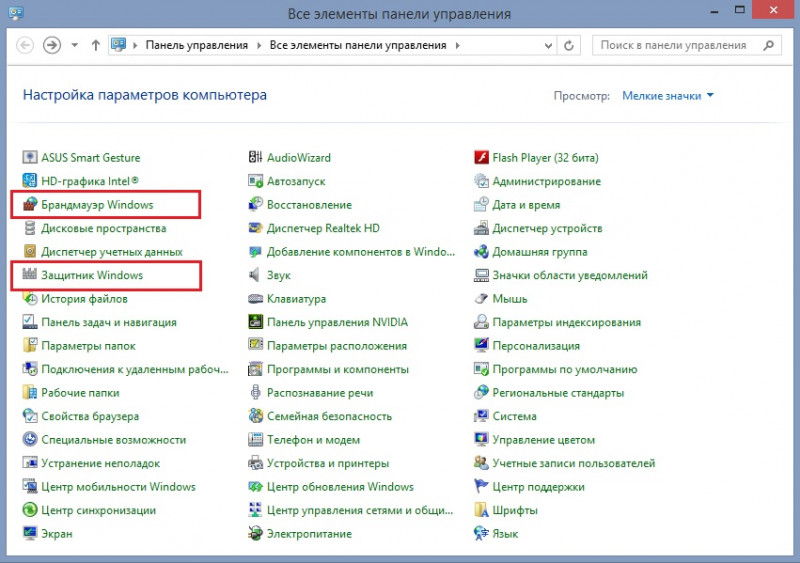This screenshot has width=800, height=563.
Task: Open Параметры индексирования link
Action: 566,322
